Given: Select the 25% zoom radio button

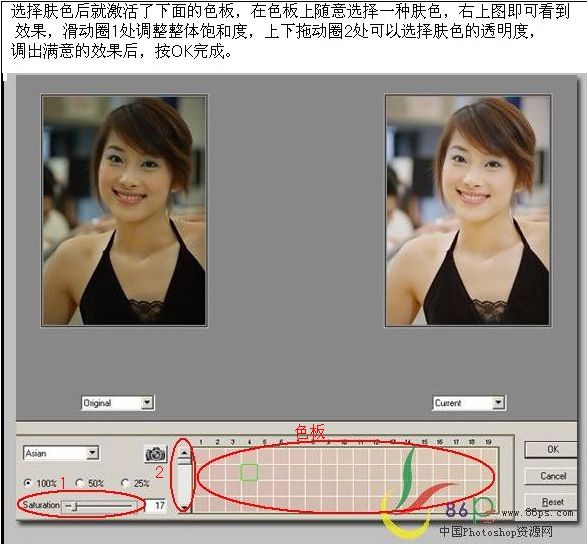Looking at the screenshot, I should [125, 483].
